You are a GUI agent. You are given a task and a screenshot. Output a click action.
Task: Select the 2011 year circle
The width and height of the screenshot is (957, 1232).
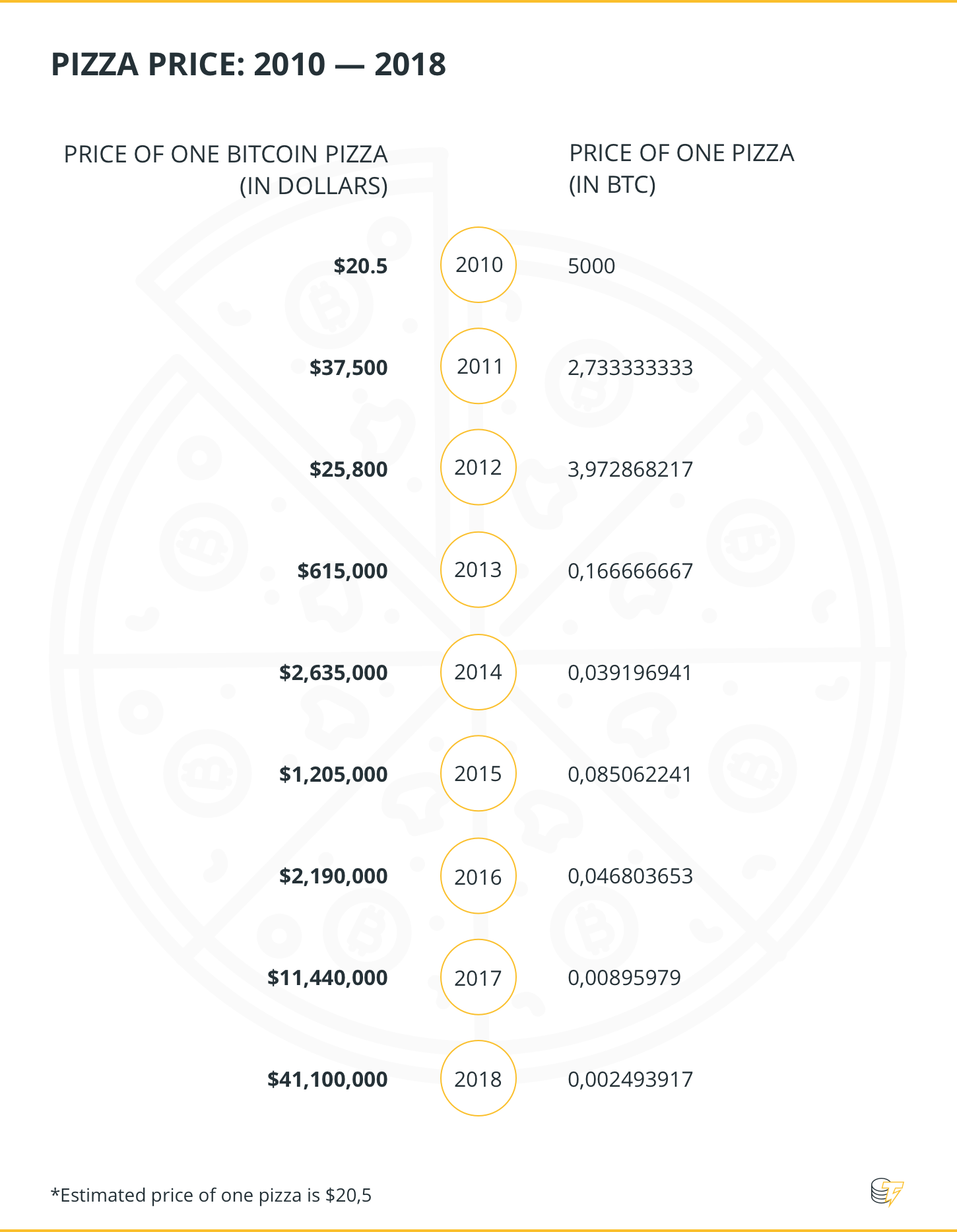click(x=478, y=366)
